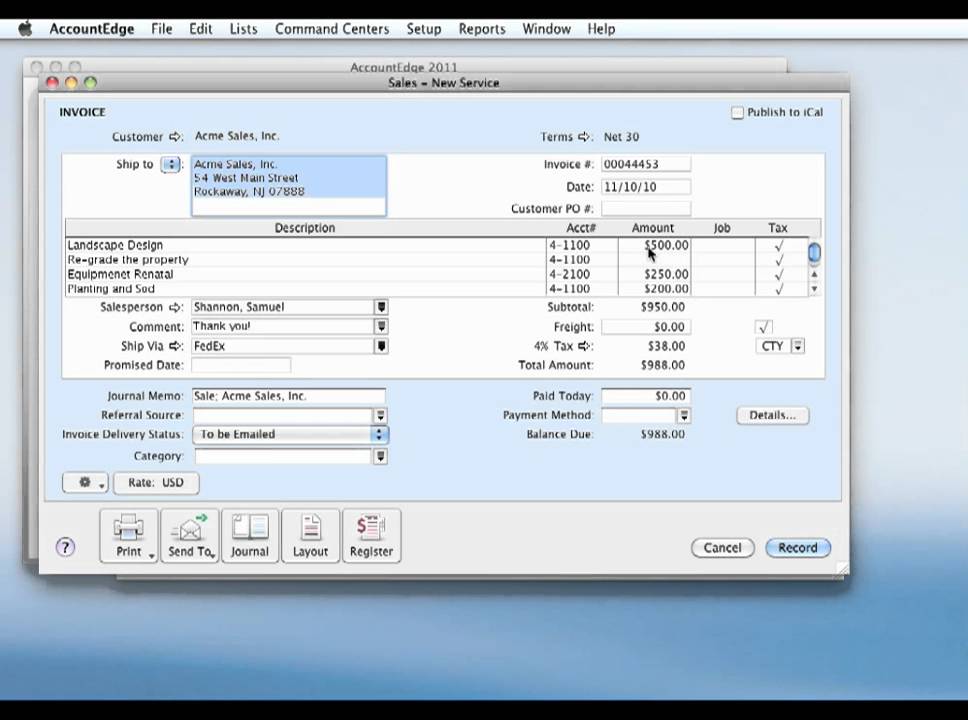Open the Journal book icon
This screenshot has width=968, height=720.
point(249,535)
